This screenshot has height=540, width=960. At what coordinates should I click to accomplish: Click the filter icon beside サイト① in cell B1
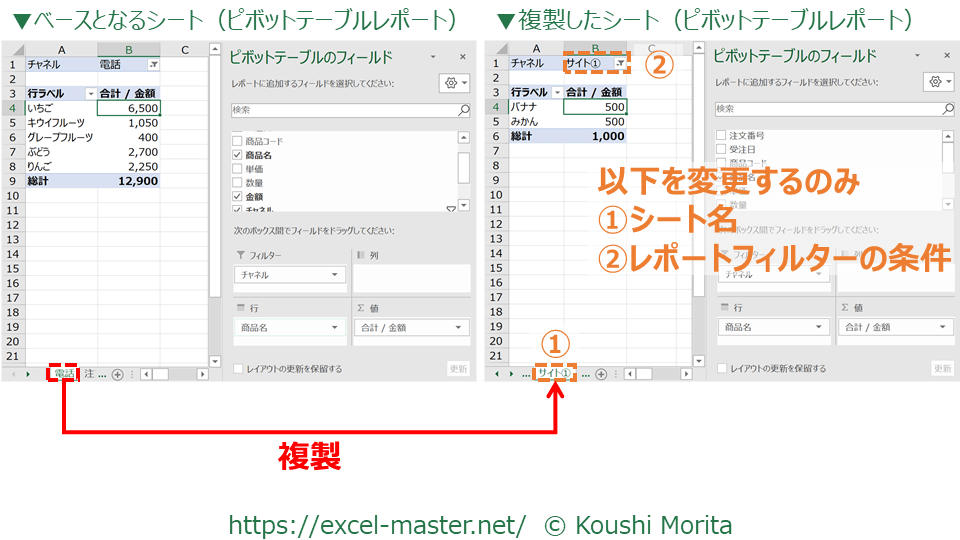pyautogui.click(x=621, y=63)
